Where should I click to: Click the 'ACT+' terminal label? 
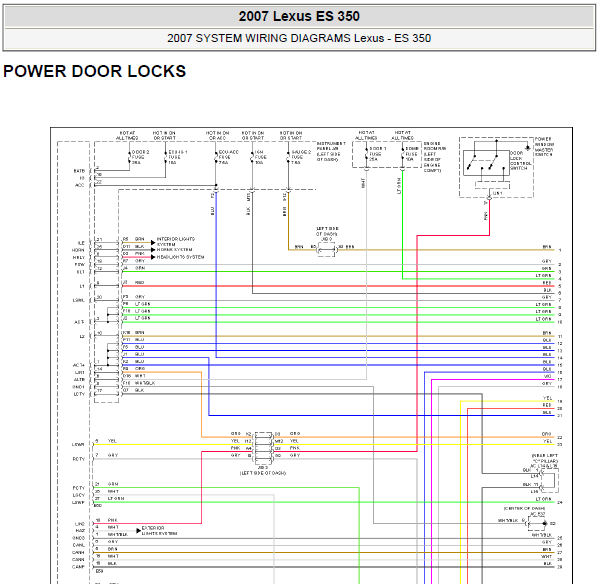pyautogui.click(x=79, y=365)
